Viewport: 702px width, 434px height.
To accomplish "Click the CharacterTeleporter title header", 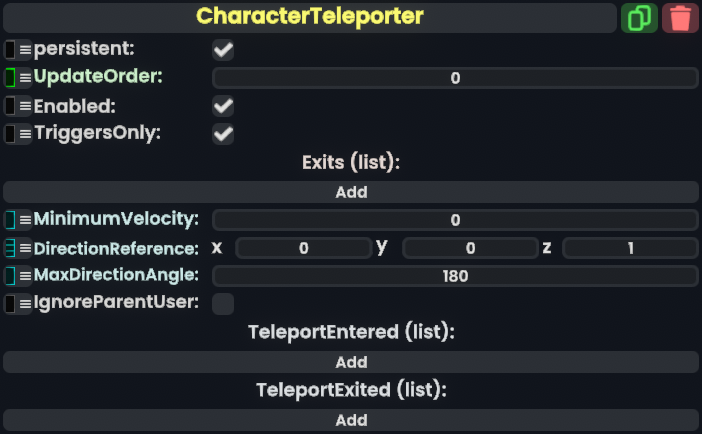I will pos(310,17).
